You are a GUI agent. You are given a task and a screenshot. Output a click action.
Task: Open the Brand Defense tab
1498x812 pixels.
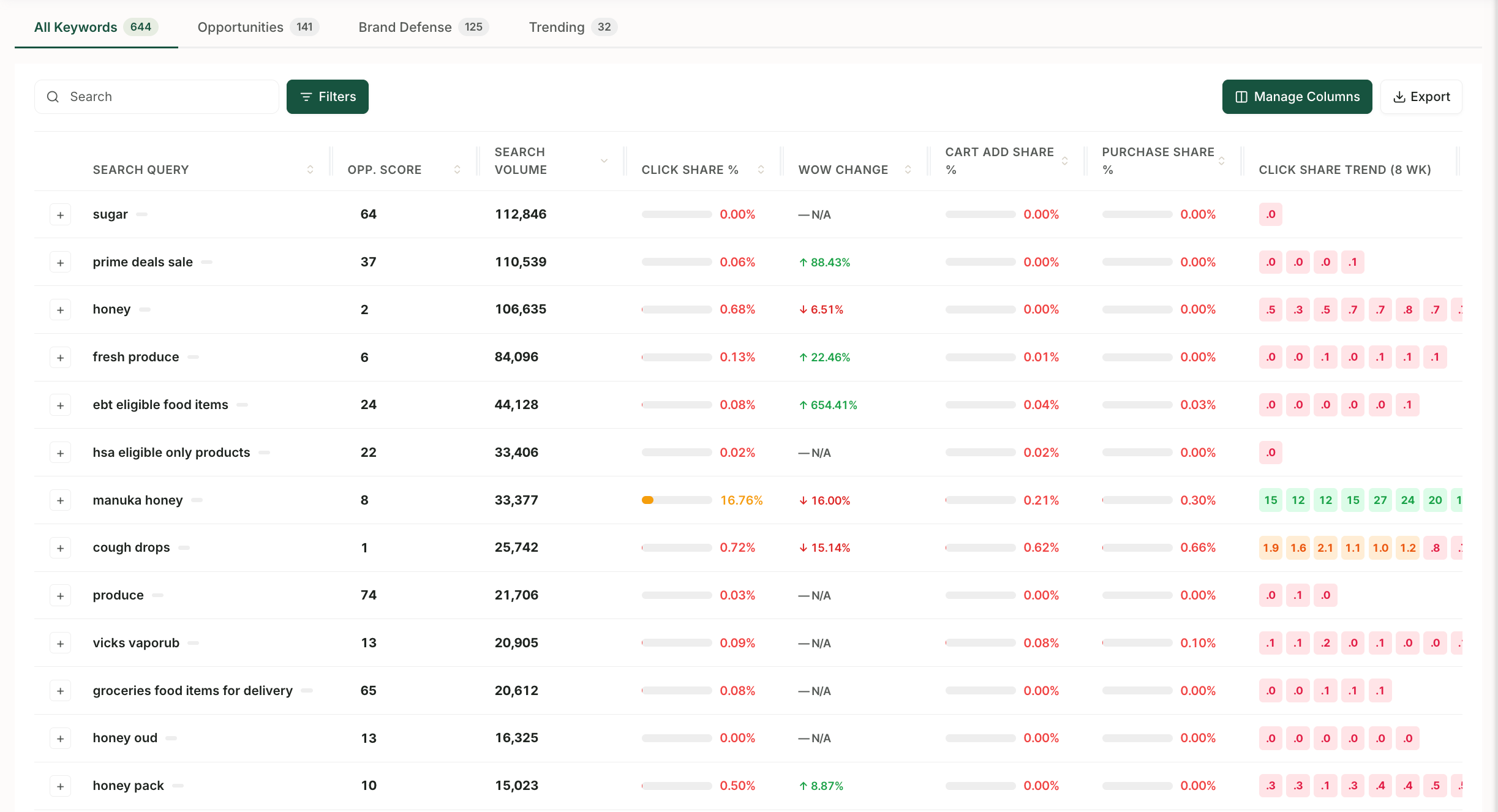point(423,27)
